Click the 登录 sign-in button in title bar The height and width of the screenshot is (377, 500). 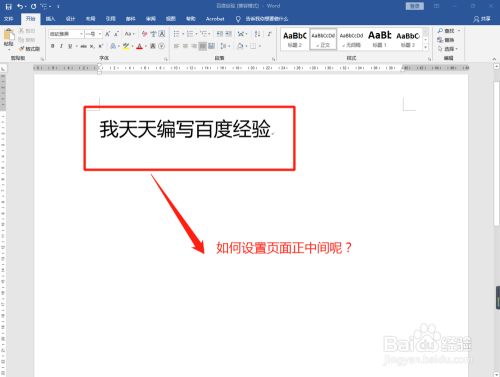pos(415,6)
